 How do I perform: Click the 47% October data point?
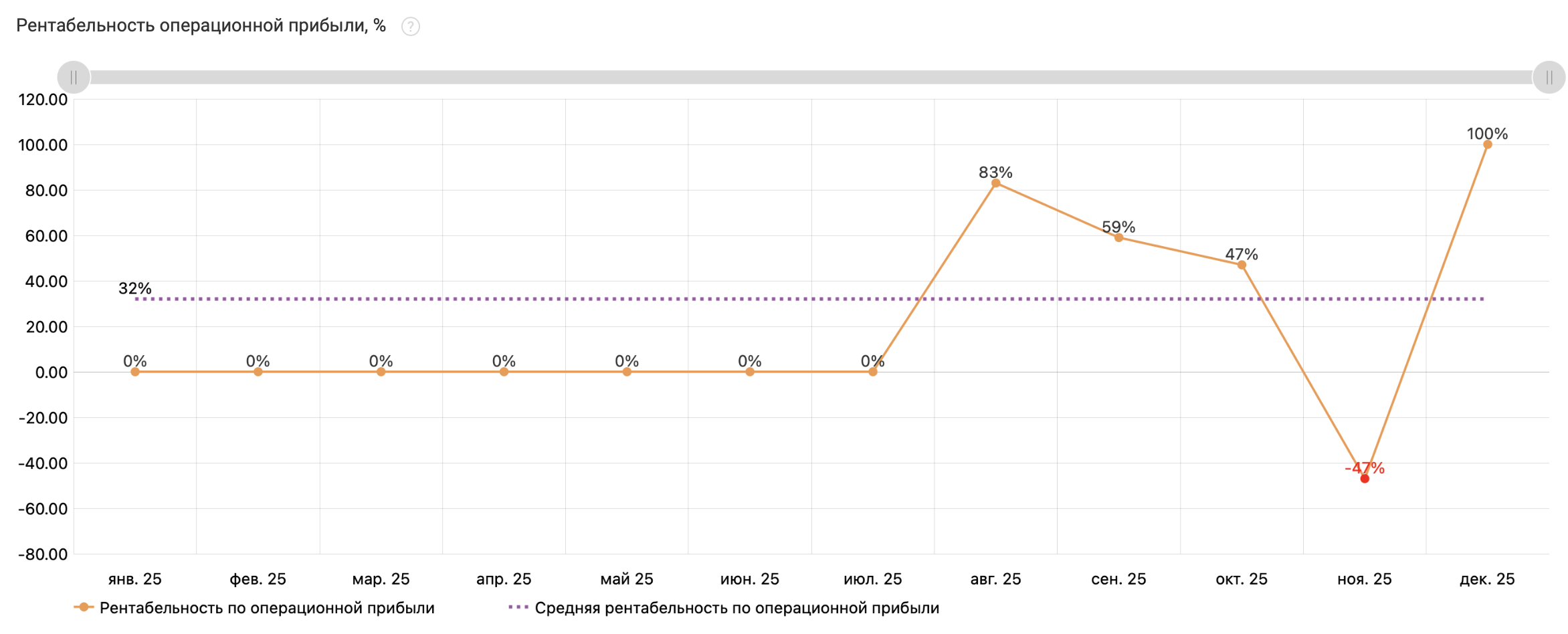click(1242, 265)
